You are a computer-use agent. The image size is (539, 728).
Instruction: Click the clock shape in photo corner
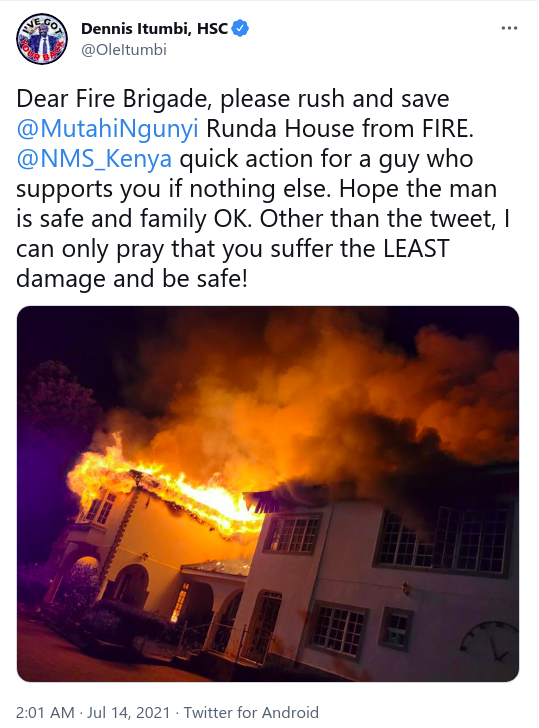[489, 643]
